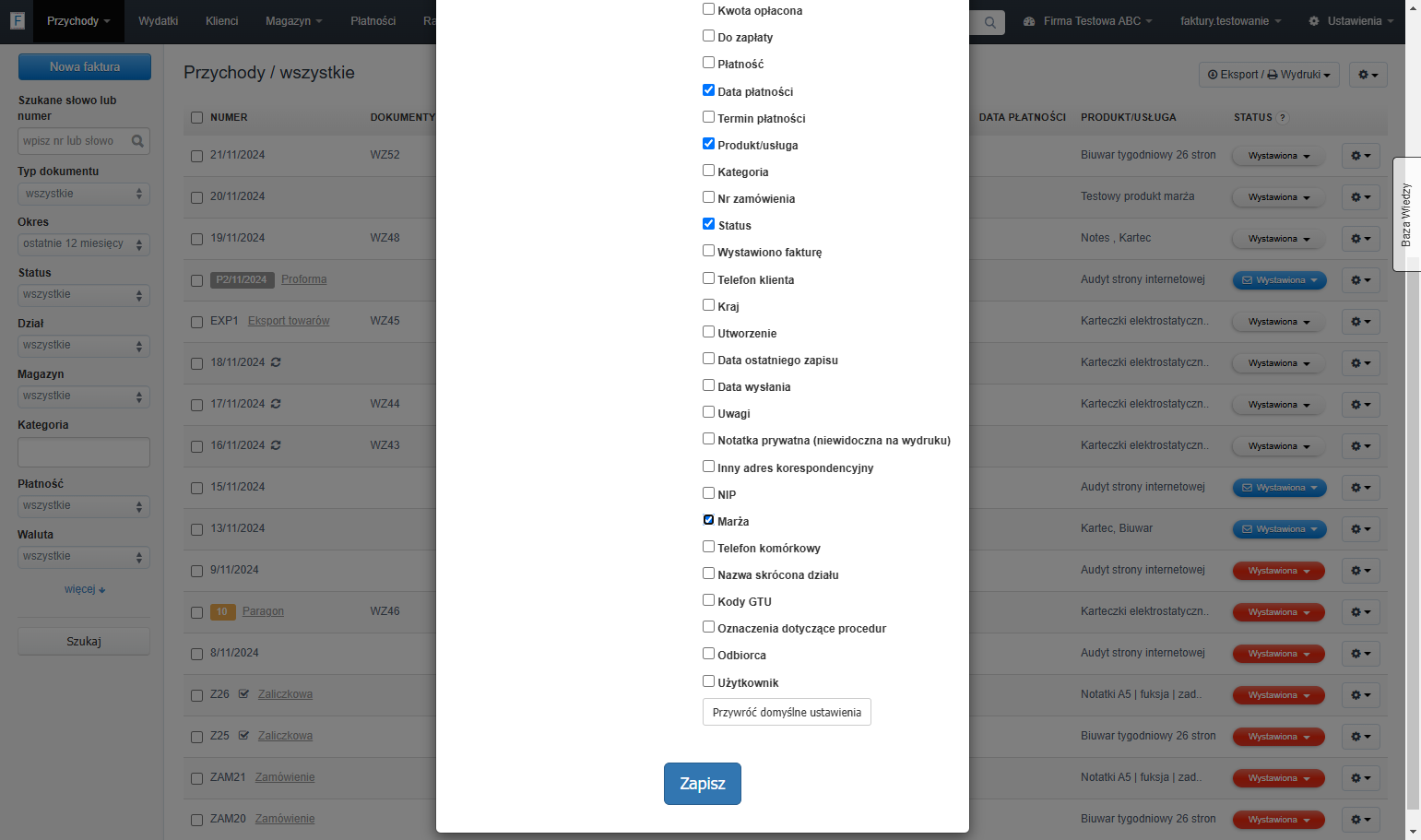The width and height of the screenshot is (1421, 840).
Task: Click magnifier icon in the search word field
Action: (x=137, y=141)
